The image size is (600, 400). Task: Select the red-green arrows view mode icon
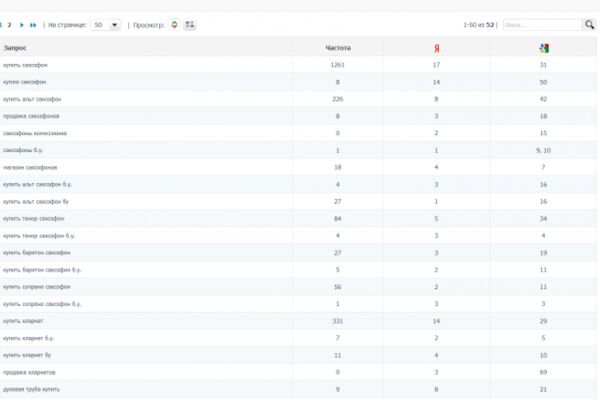click(x=174, y=25)
